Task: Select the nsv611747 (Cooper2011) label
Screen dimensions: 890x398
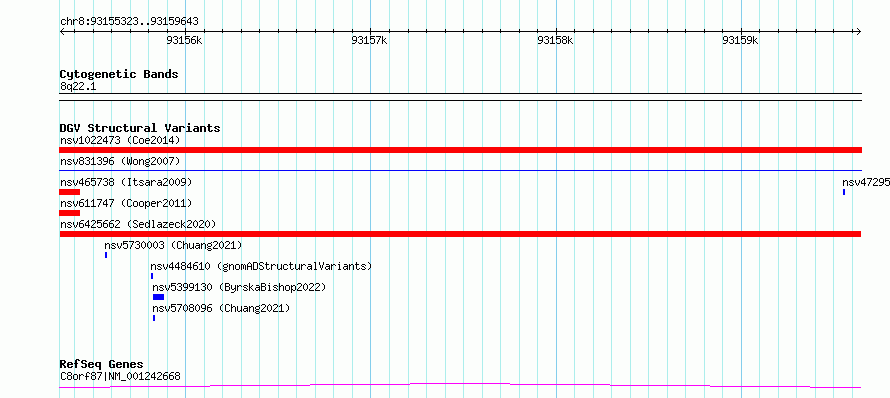Action: (126, 203)
